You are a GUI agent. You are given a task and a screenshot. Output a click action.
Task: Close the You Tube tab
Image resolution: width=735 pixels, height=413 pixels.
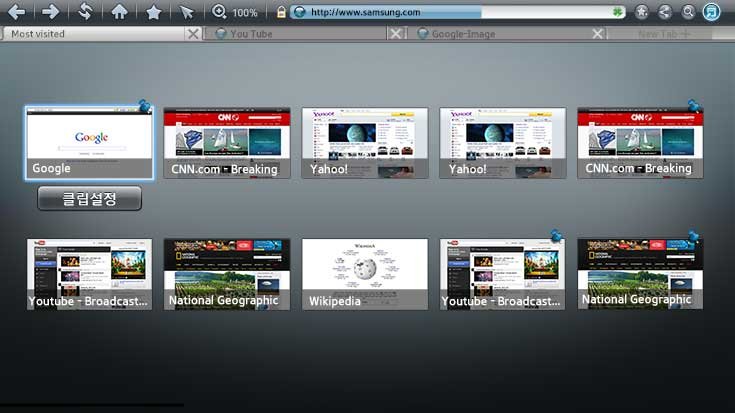click(x=396, y=34)
